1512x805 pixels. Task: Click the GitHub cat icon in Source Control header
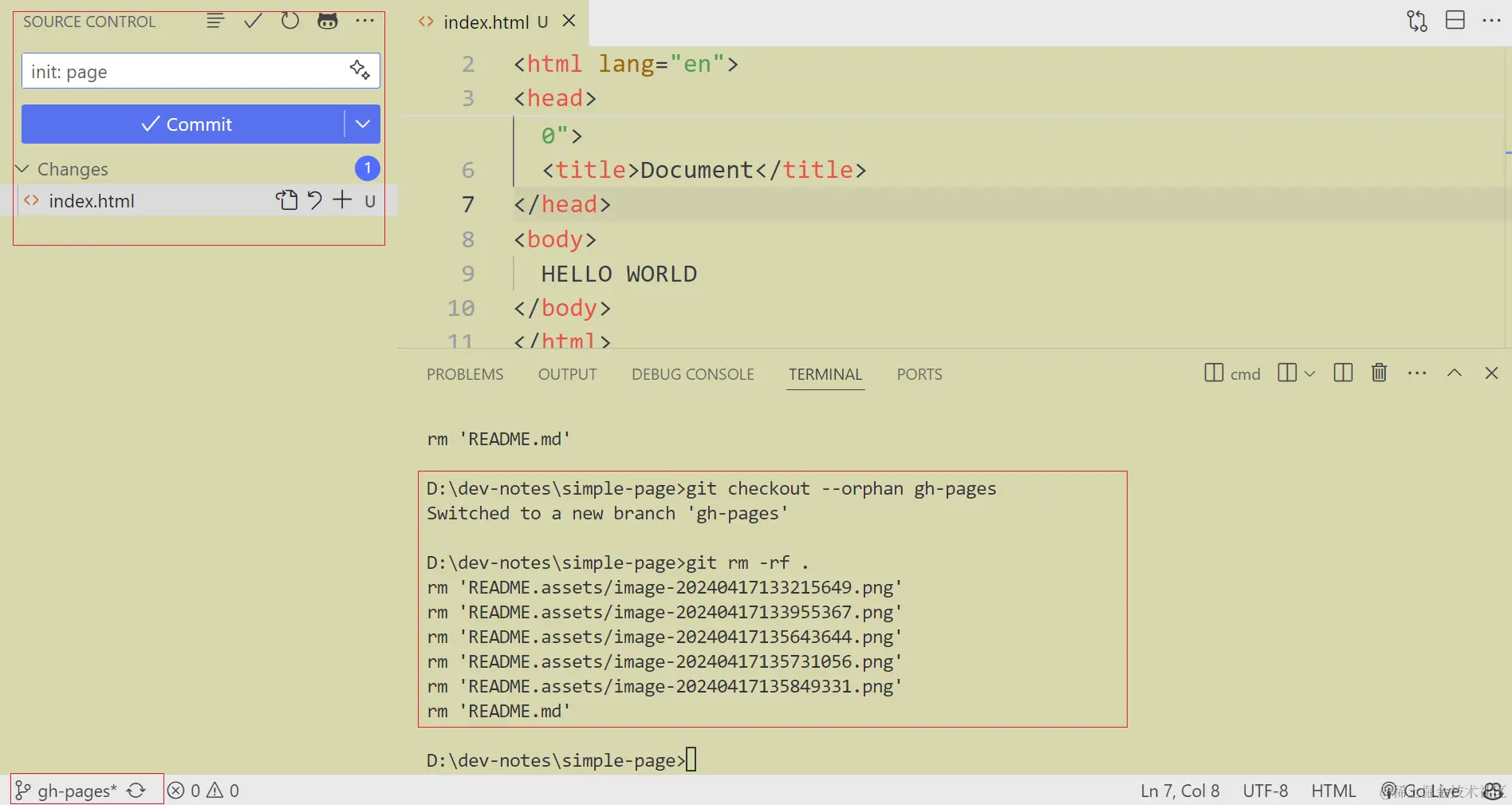[x=328, y=22]
